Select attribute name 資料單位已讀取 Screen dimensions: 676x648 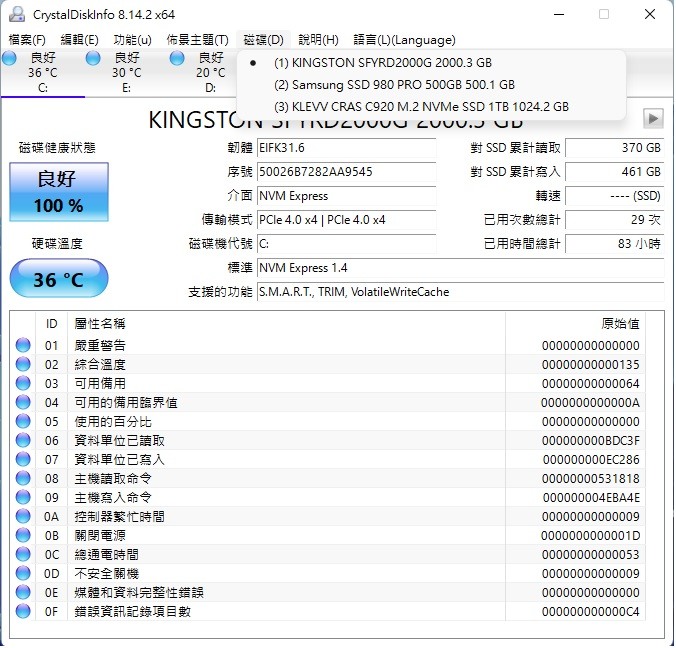[x=119, y=441]
